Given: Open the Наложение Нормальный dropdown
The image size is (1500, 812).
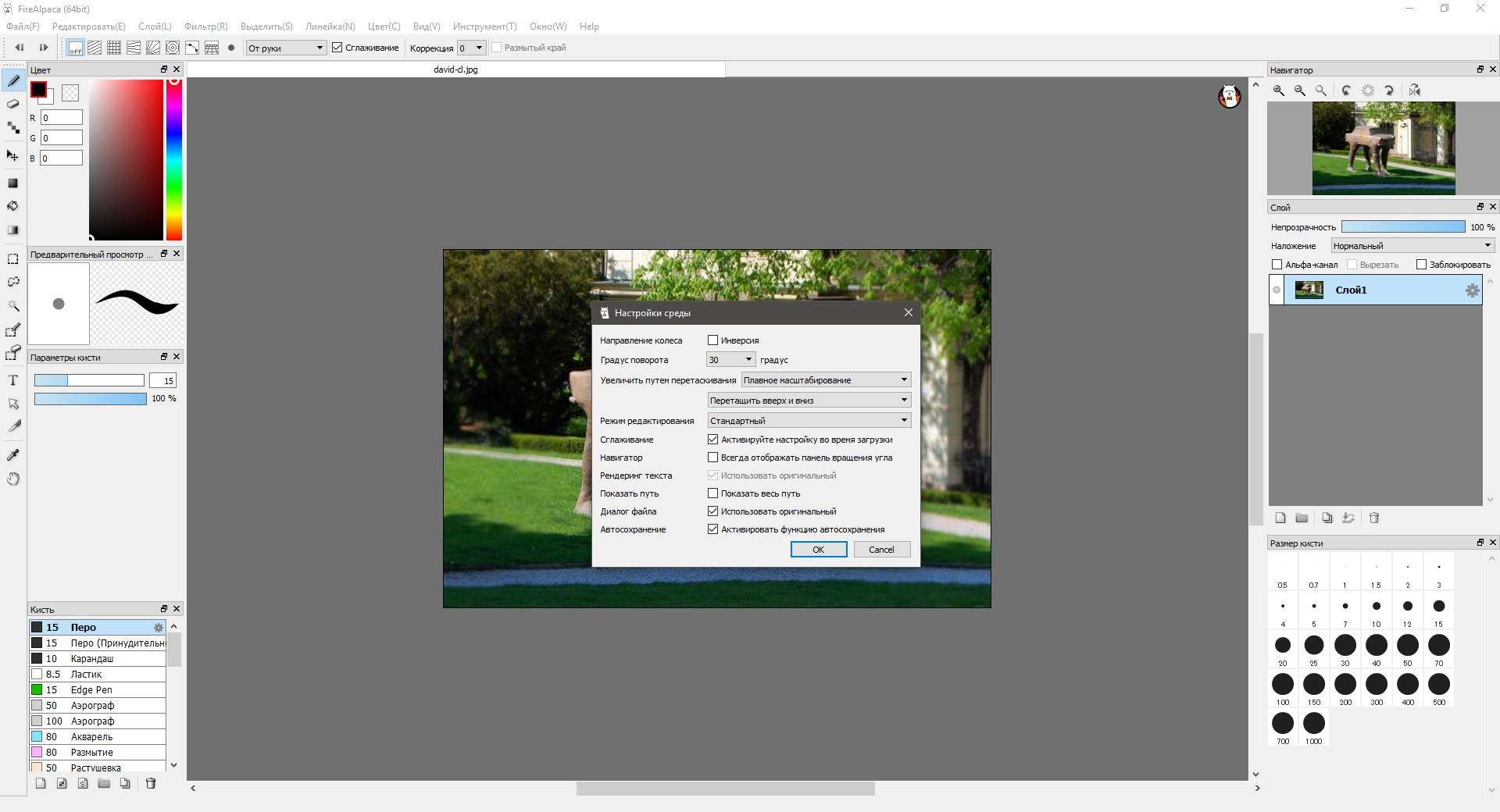Looking at the screenshot, I should tap(1412, 246).
